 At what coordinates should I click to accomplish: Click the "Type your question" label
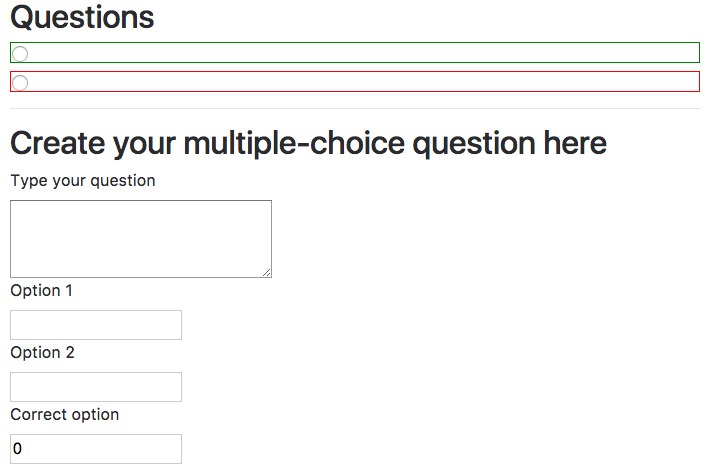83,181
